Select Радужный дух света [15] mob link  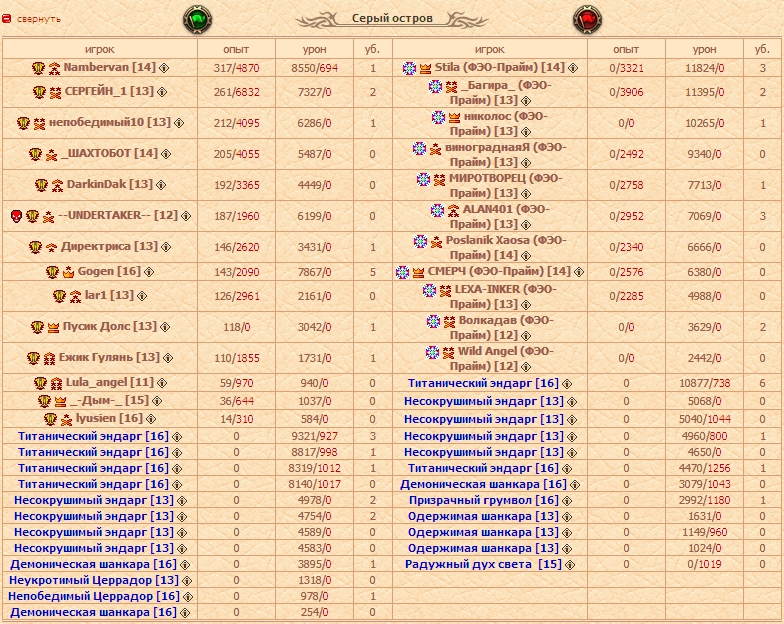483,564
